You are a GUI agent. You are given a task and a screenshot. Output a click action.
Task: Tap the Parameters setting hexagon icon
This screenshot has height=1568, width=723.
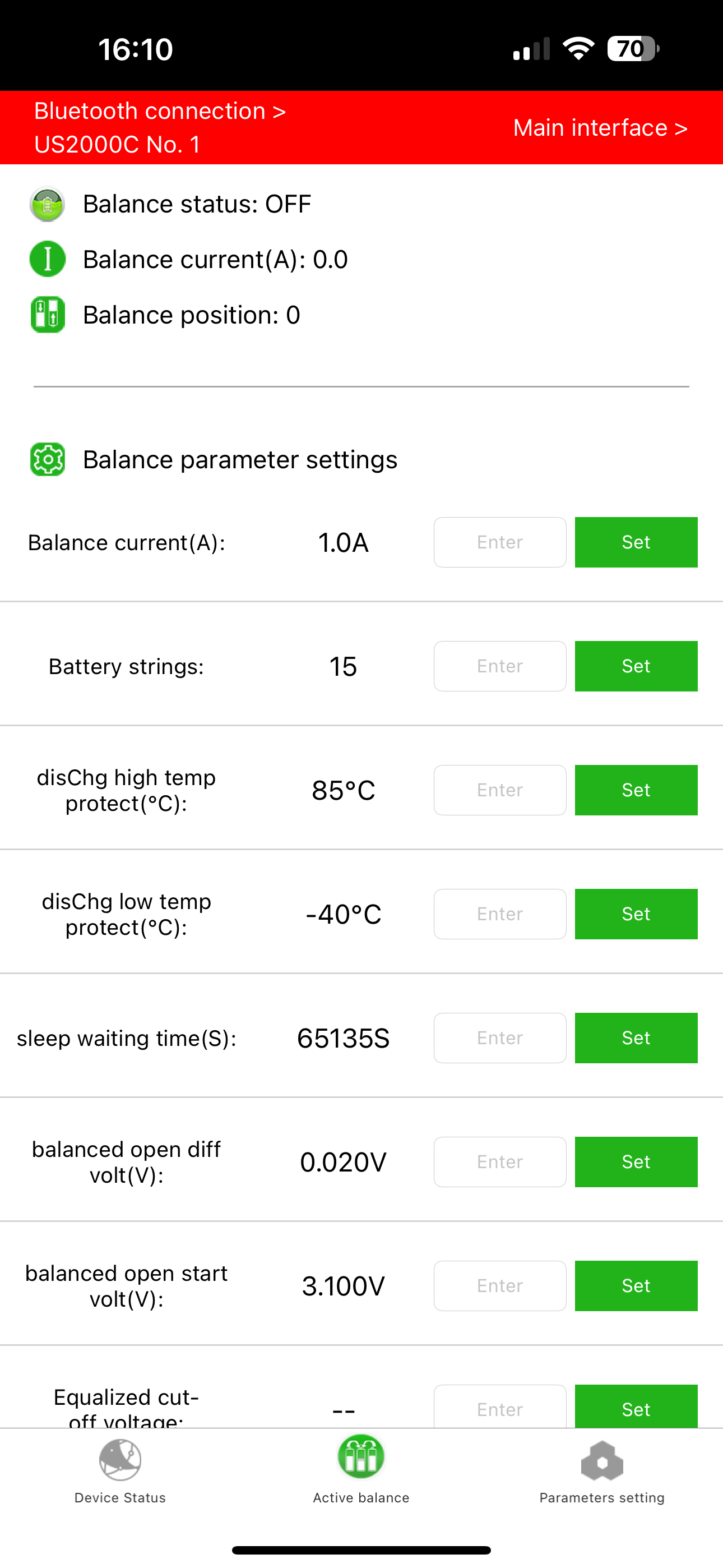pyautogui.click(x=602, y=1460)
